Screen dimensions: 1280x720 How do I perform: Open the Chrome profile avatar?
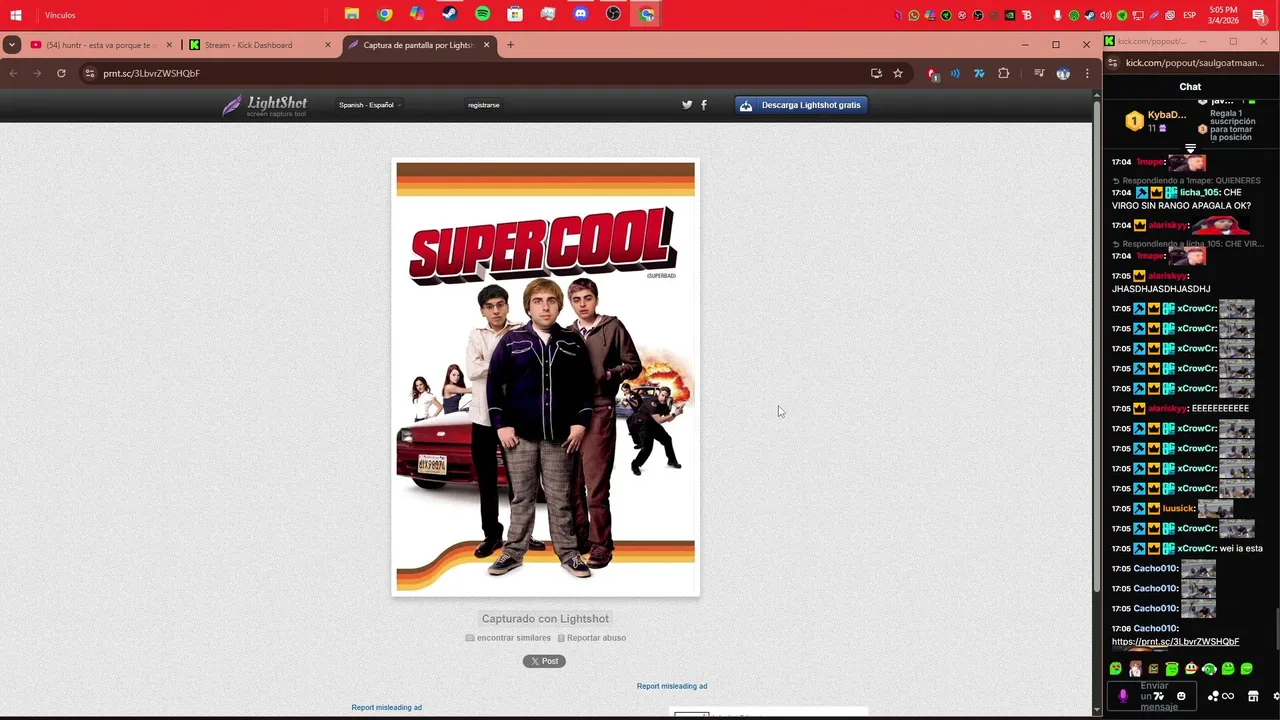1063,73
